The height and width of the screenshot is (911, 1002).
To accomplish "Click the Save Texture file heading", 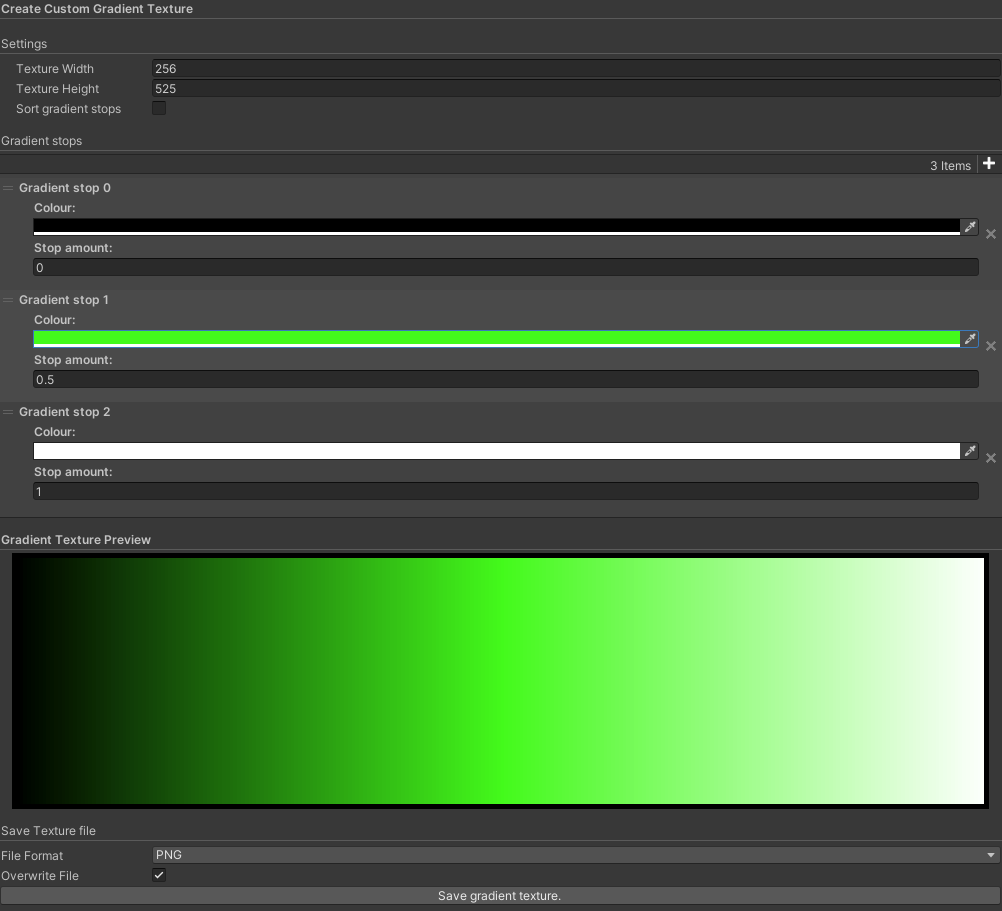I will [49, 831].
